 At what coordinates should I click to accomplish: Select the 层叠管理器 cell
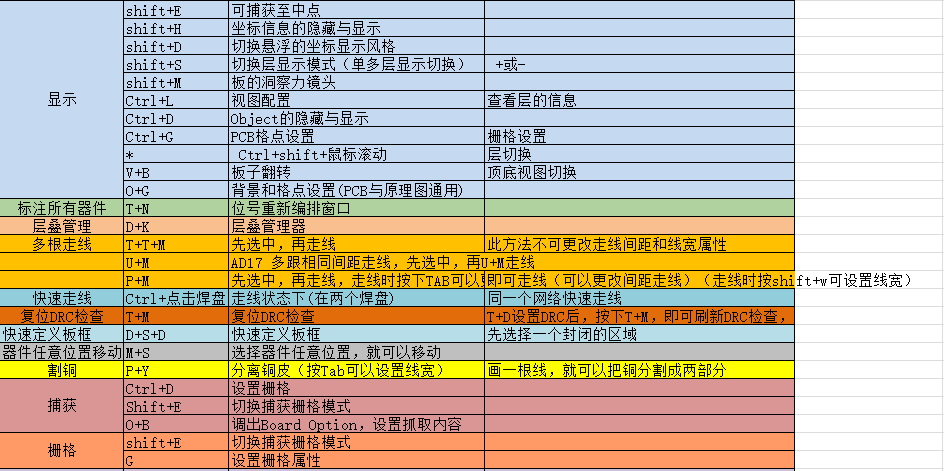[356, 226]
